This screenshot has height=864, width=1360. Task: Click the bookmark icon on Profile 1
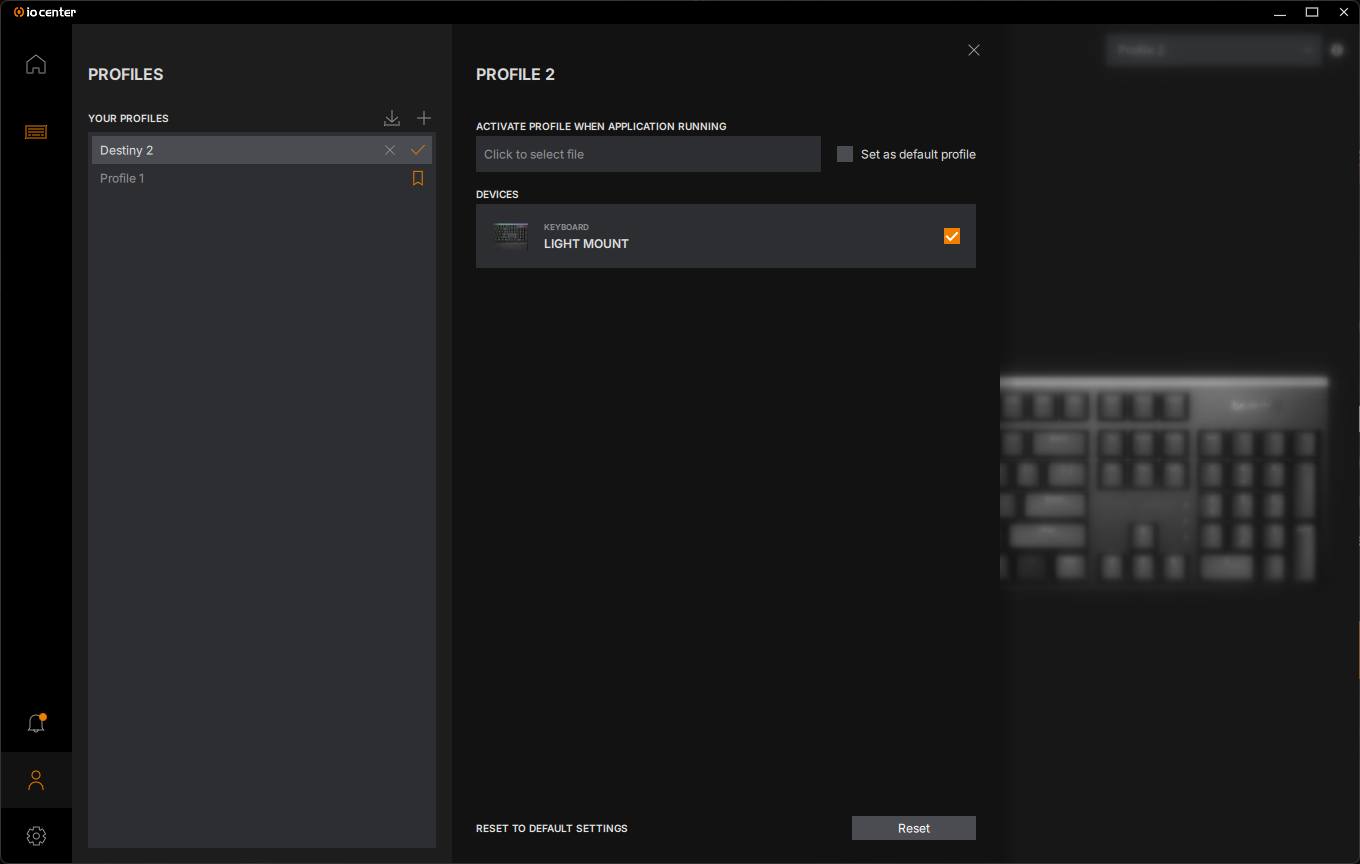point(418,178)
